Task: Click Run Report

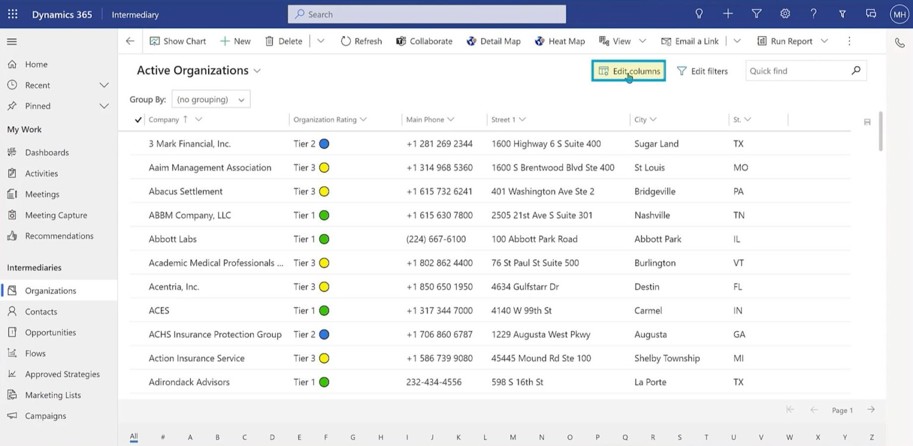Action: pos(785,41)
